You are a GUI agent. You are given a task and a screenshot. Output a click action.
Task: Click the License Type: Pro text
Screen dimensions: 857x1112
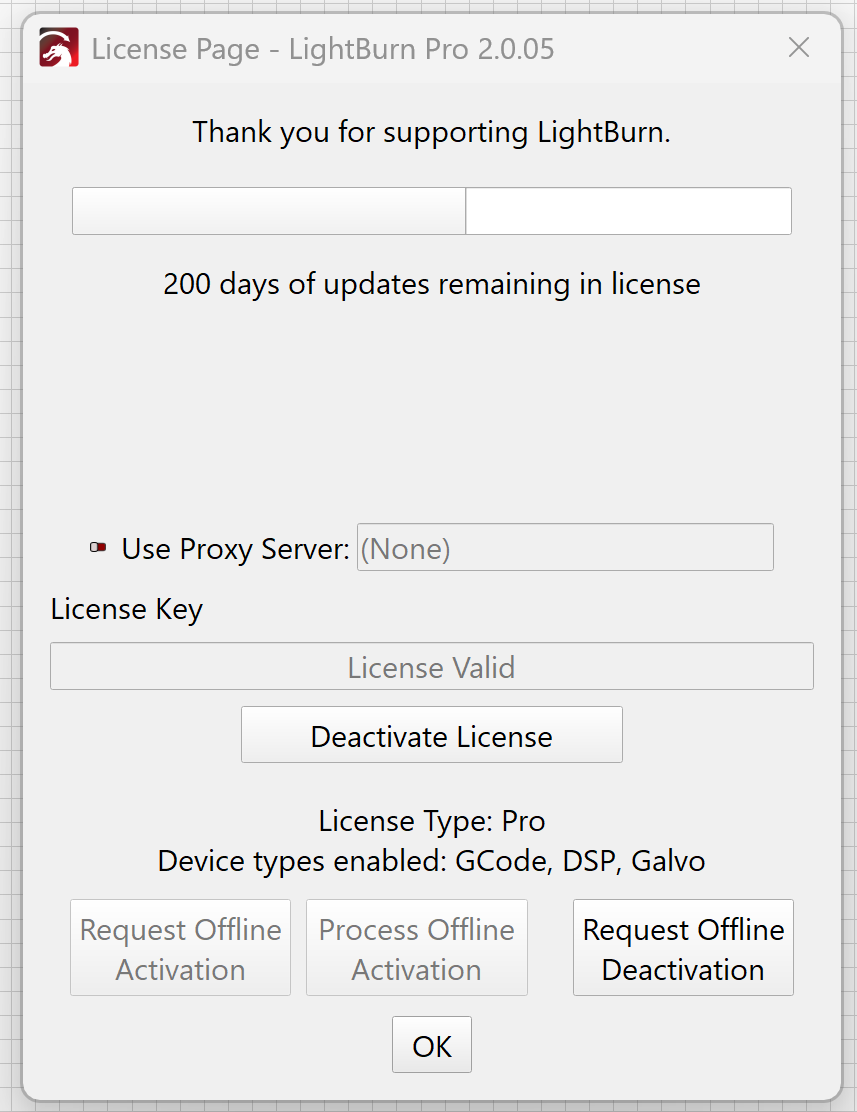tap(431, 821)
